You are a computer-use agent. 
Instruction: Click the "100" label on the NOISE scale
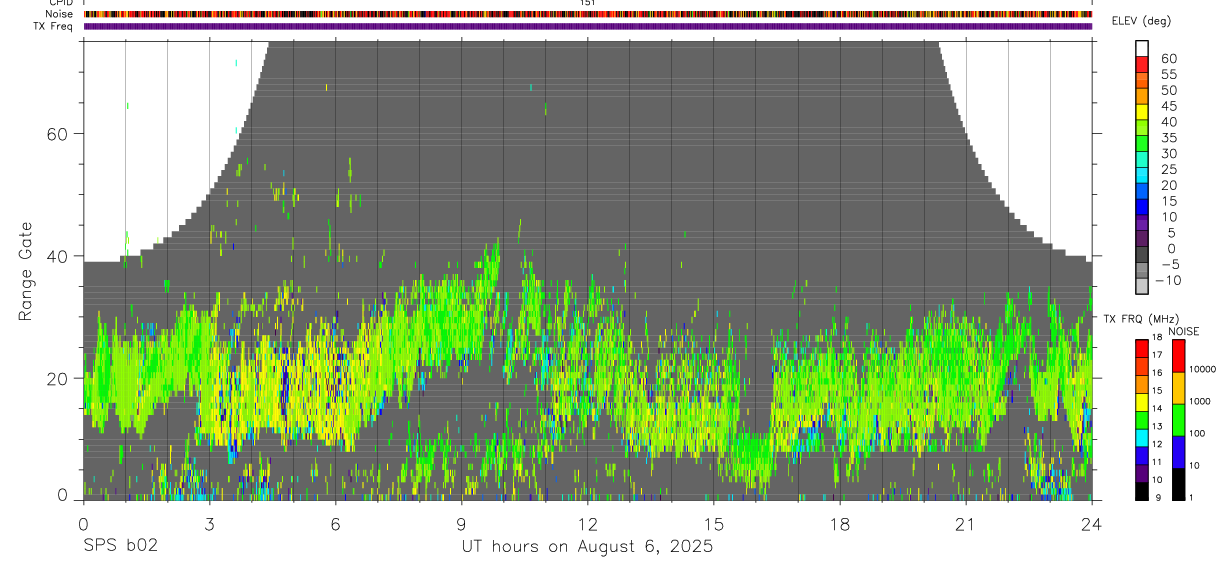pos(1197,434)
